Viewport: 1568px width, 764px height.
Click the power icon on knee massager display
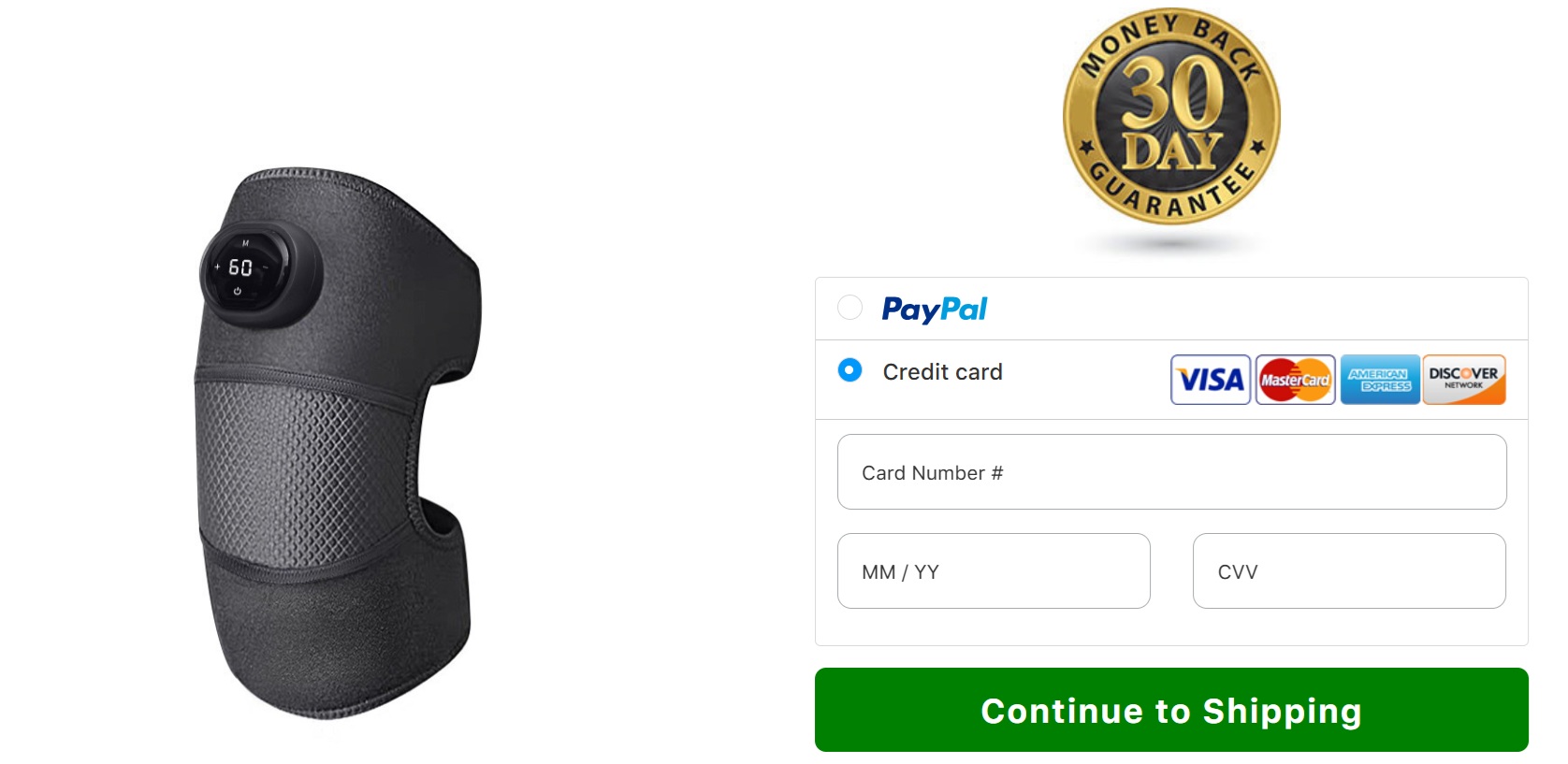[x=238, y=292]
